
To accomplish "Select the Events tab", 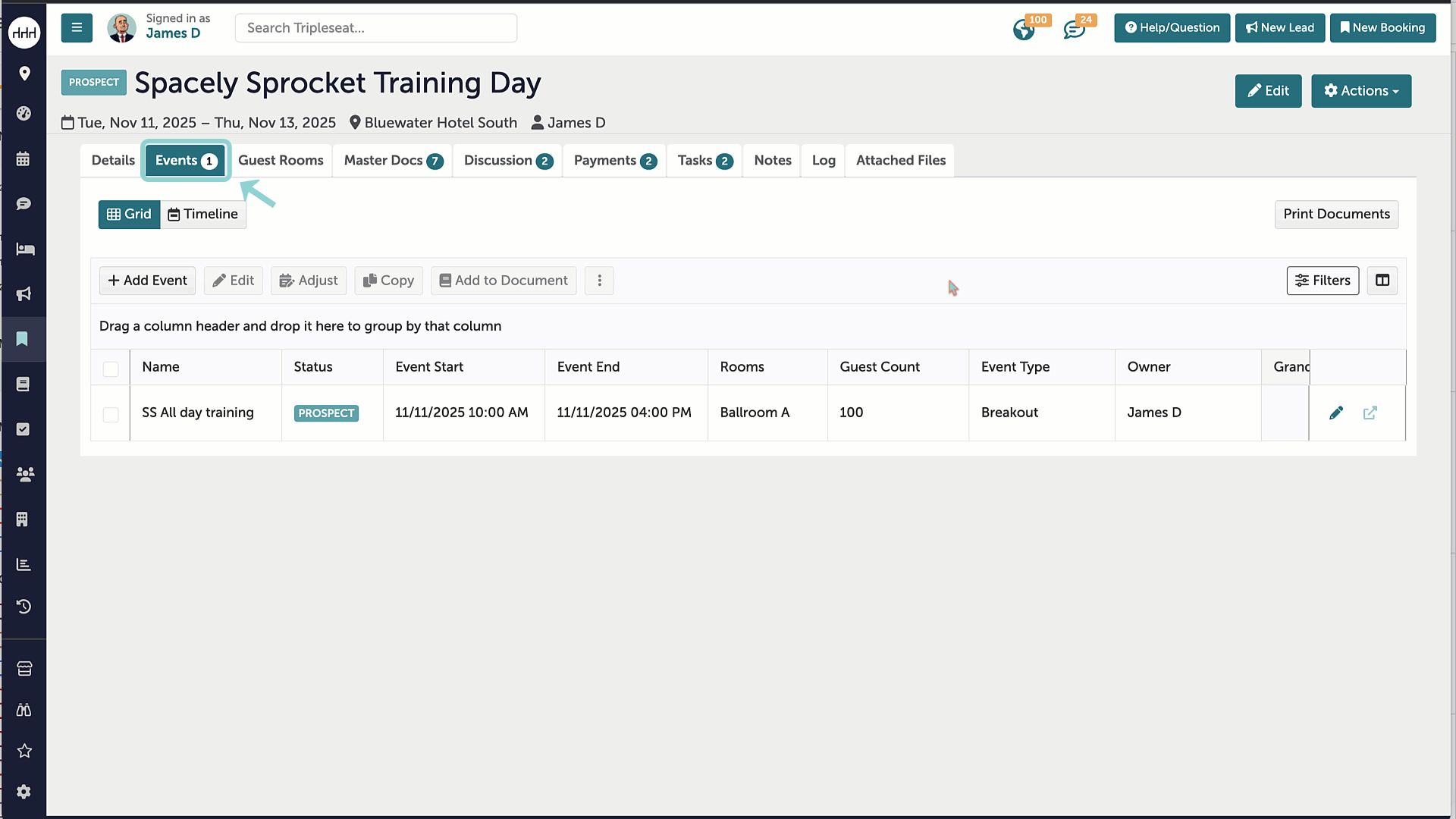I will click(186, 161).
